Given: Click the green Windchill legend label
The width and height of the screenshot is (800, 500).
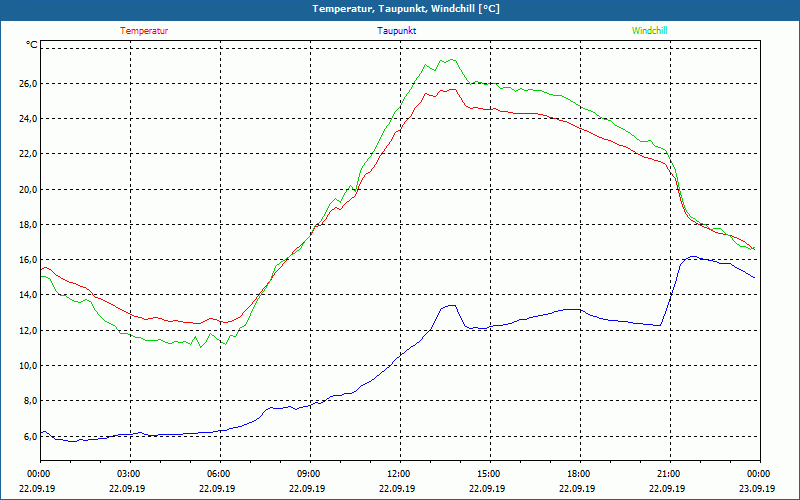Looking at the screenshot, I should pyautogui.click(x=649, y=31).
